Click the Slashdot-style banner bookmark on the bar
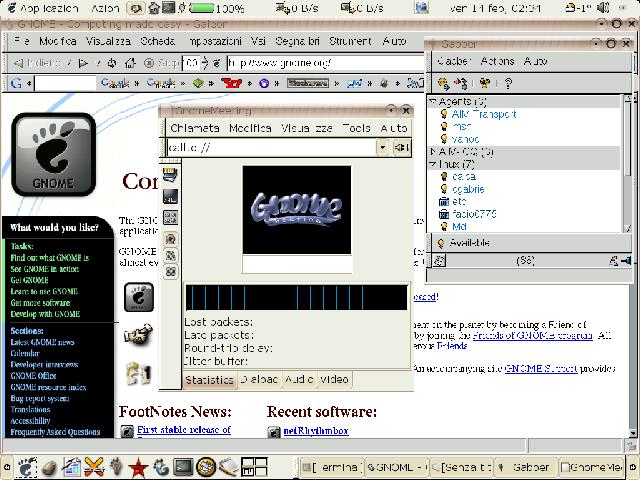 click(x=308, y=83)
